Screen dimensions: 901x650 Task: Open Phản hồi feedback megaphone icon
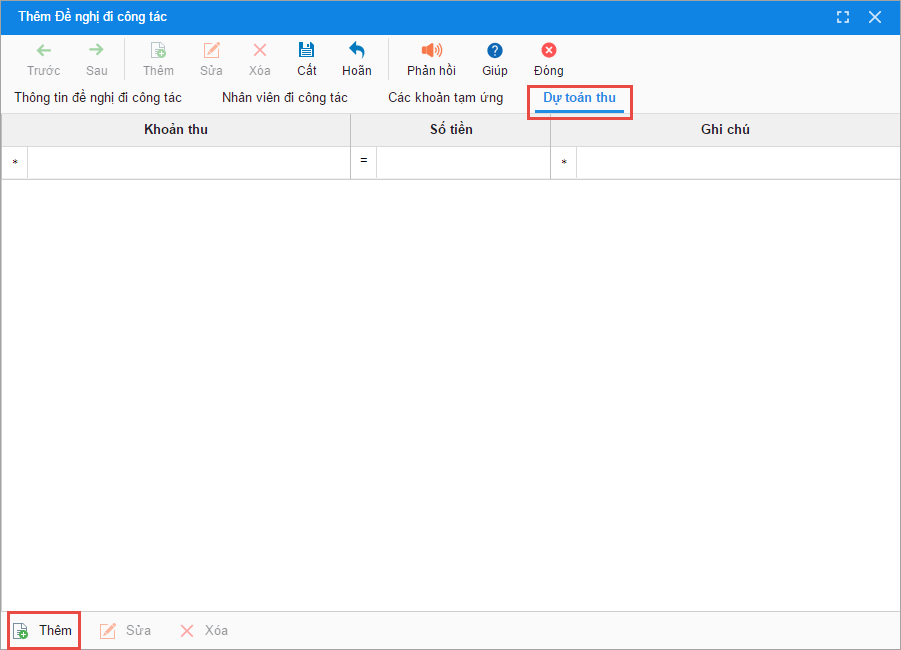(431, 51)
